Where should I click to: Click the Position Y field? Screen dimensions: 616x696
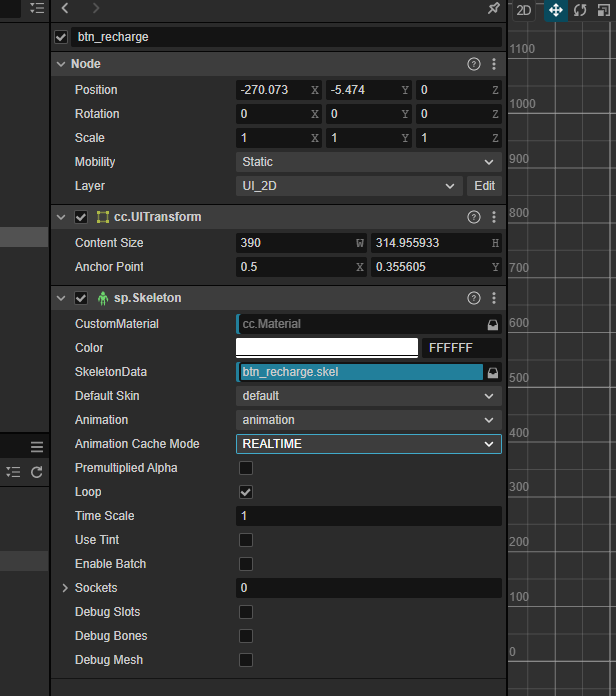click(369, 90)
